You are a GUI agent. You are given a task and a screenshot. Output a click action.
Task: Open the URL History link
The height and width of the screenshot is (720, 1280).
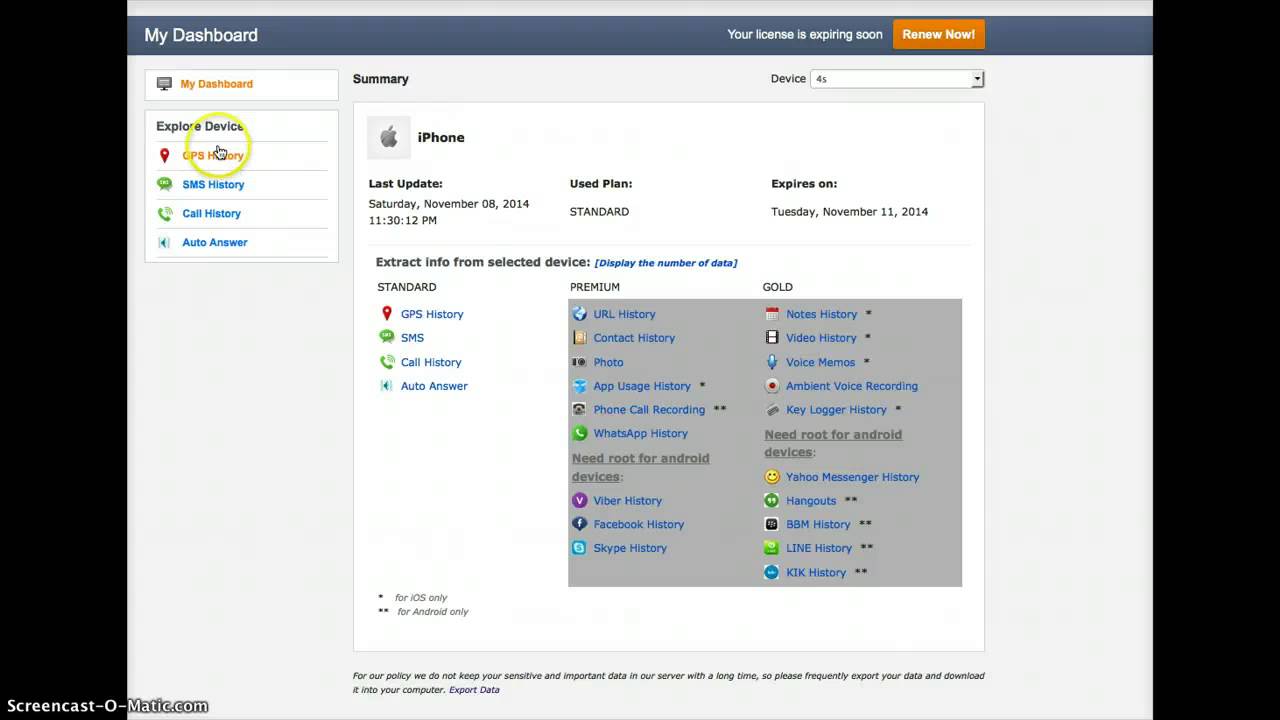click(624, 314)
